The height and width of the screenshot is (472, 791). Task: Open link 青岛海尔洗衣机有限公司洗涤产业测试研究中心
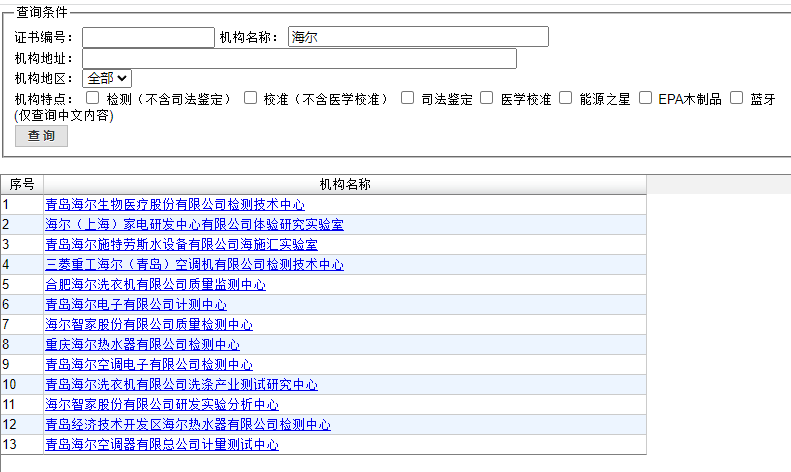tap(182, 384)
